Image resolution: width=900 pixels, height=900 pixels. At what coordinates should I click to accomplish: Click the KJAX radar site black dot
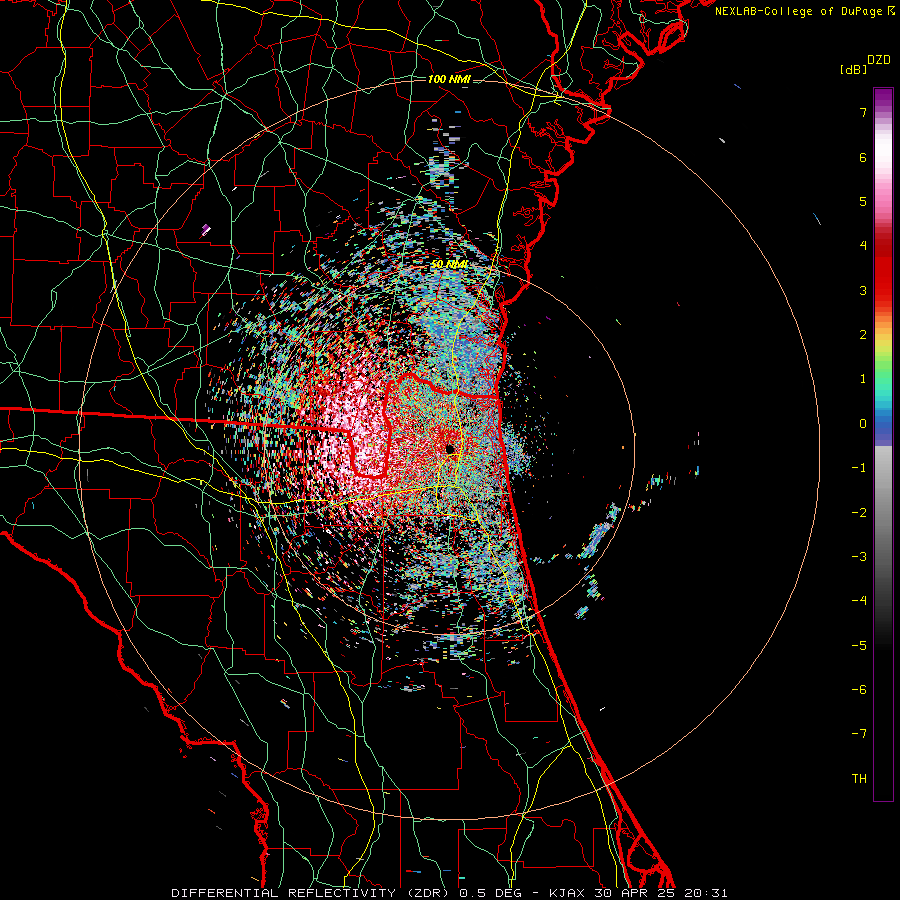point(450,449)
